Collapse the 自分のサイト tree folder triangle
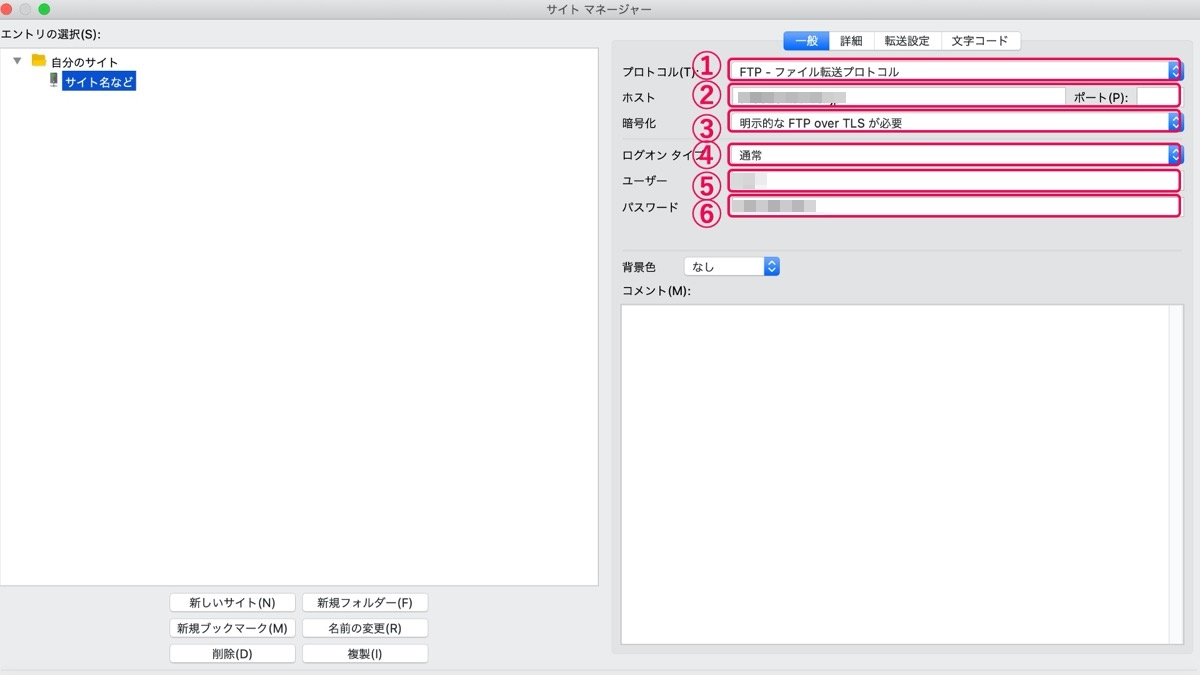 tap(17, 61)
